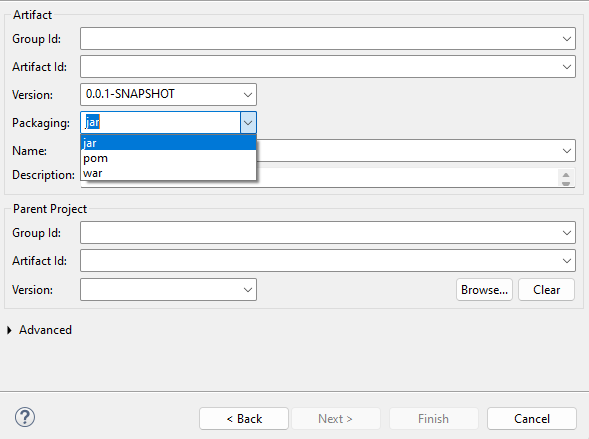This screenshot has width=589, height=439.
Task: Collapse the Packaging dropdown arrow
Action: (248, 122)
